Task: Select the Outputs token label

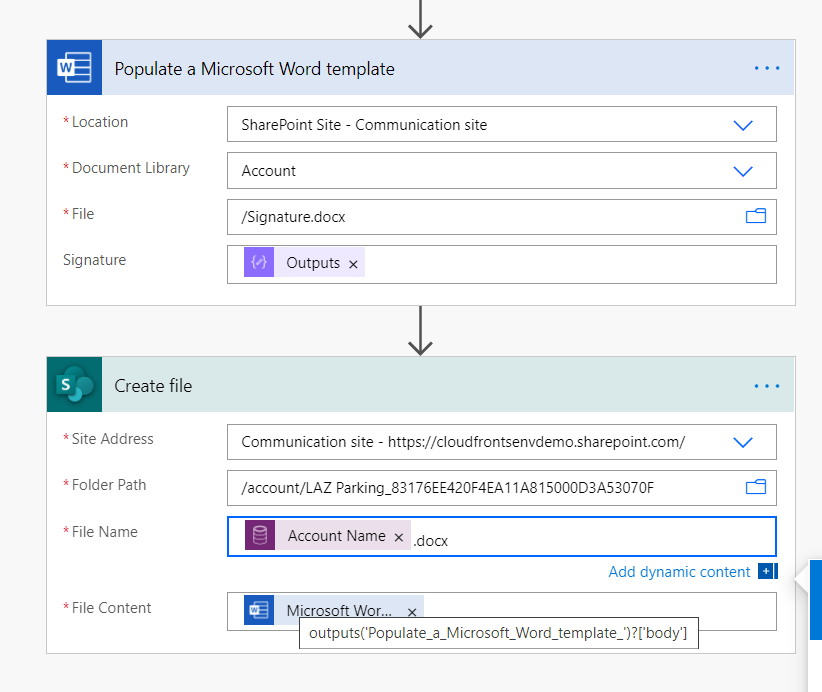Action: [x=313, y=263]
